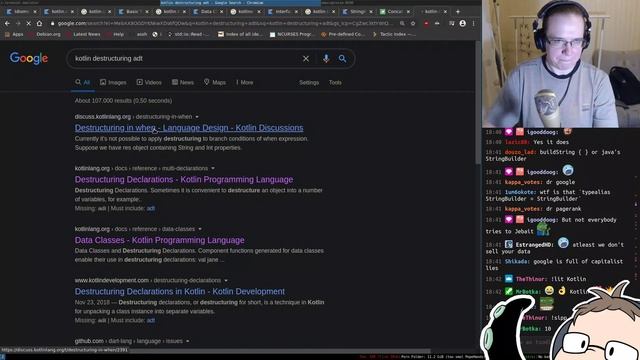Viewport: 640px width, 360px height.
Task: Open Destructuring Declarations - Kotlin Programming Language
Action: coord(184,180)
